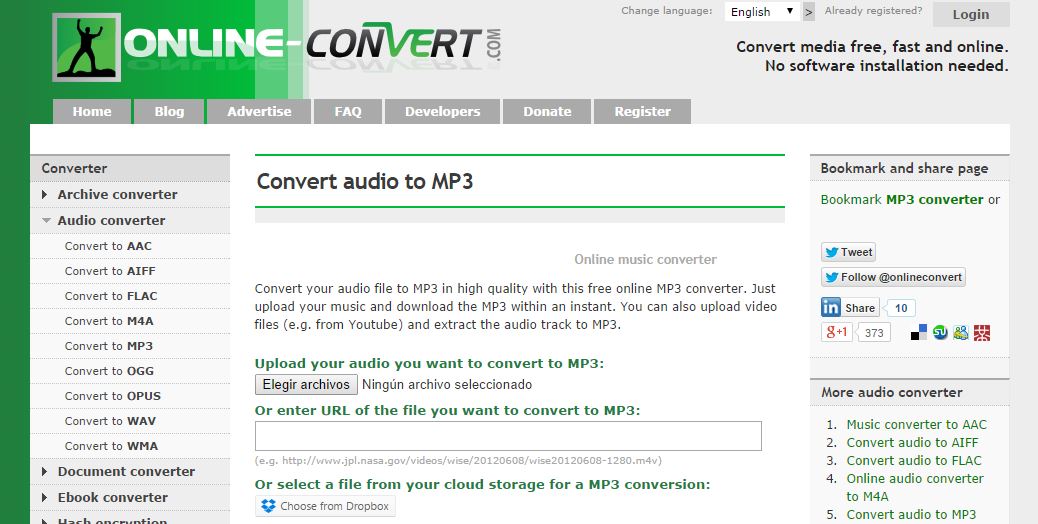Click the red social bookmark icon
This screenshot has height=524, width=1038.
pos(982,332)
